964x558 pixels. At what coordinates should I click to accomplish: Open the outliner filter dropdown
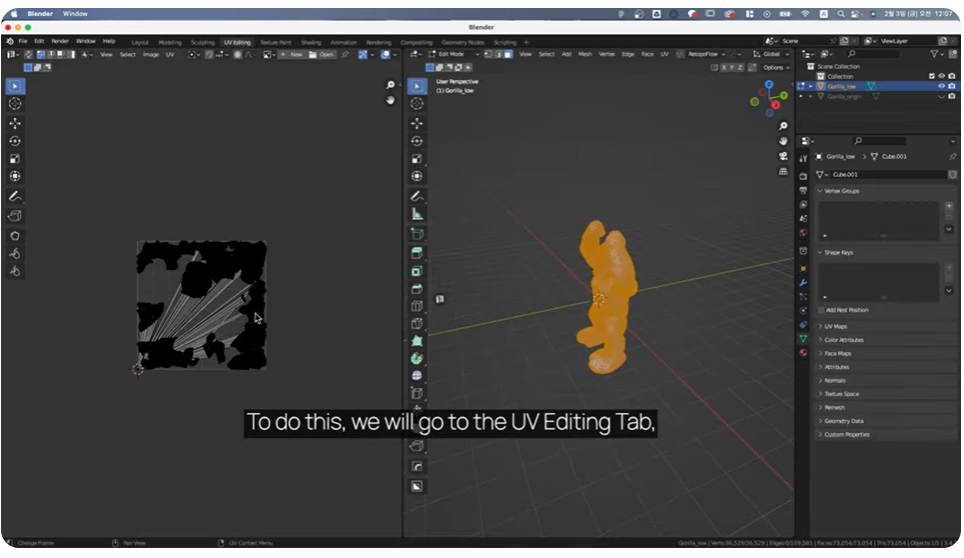[936, 54]
